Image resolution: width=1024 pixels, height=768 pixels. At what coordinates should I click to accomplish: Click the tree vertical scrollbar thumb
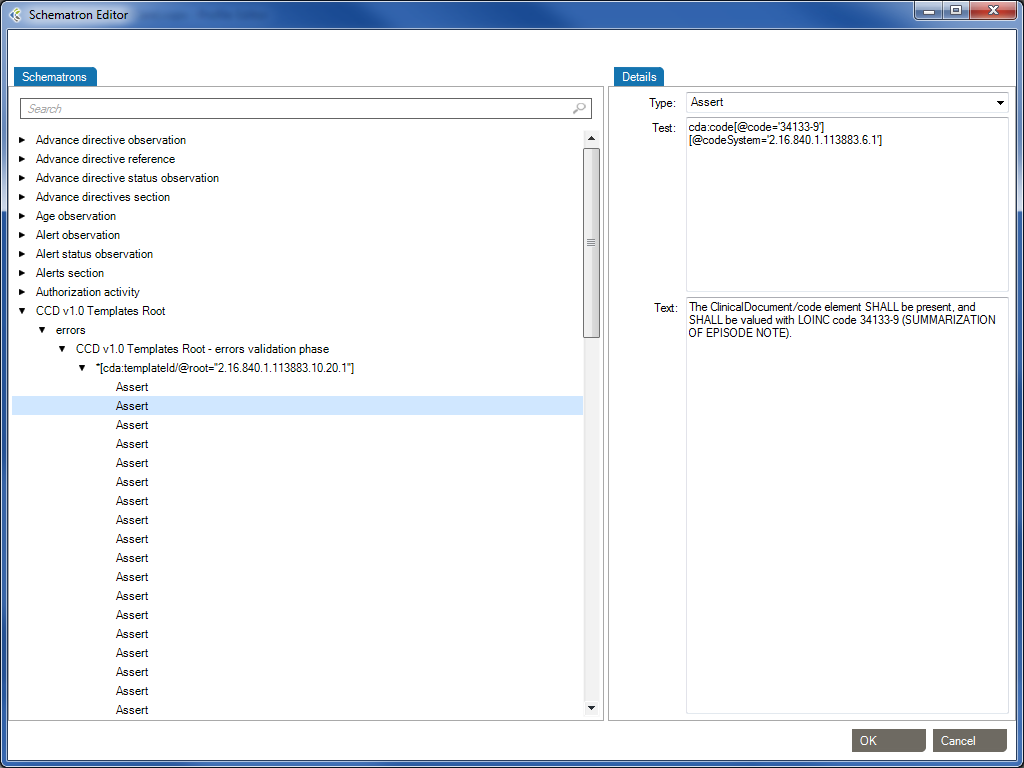(x=592, y=242)
